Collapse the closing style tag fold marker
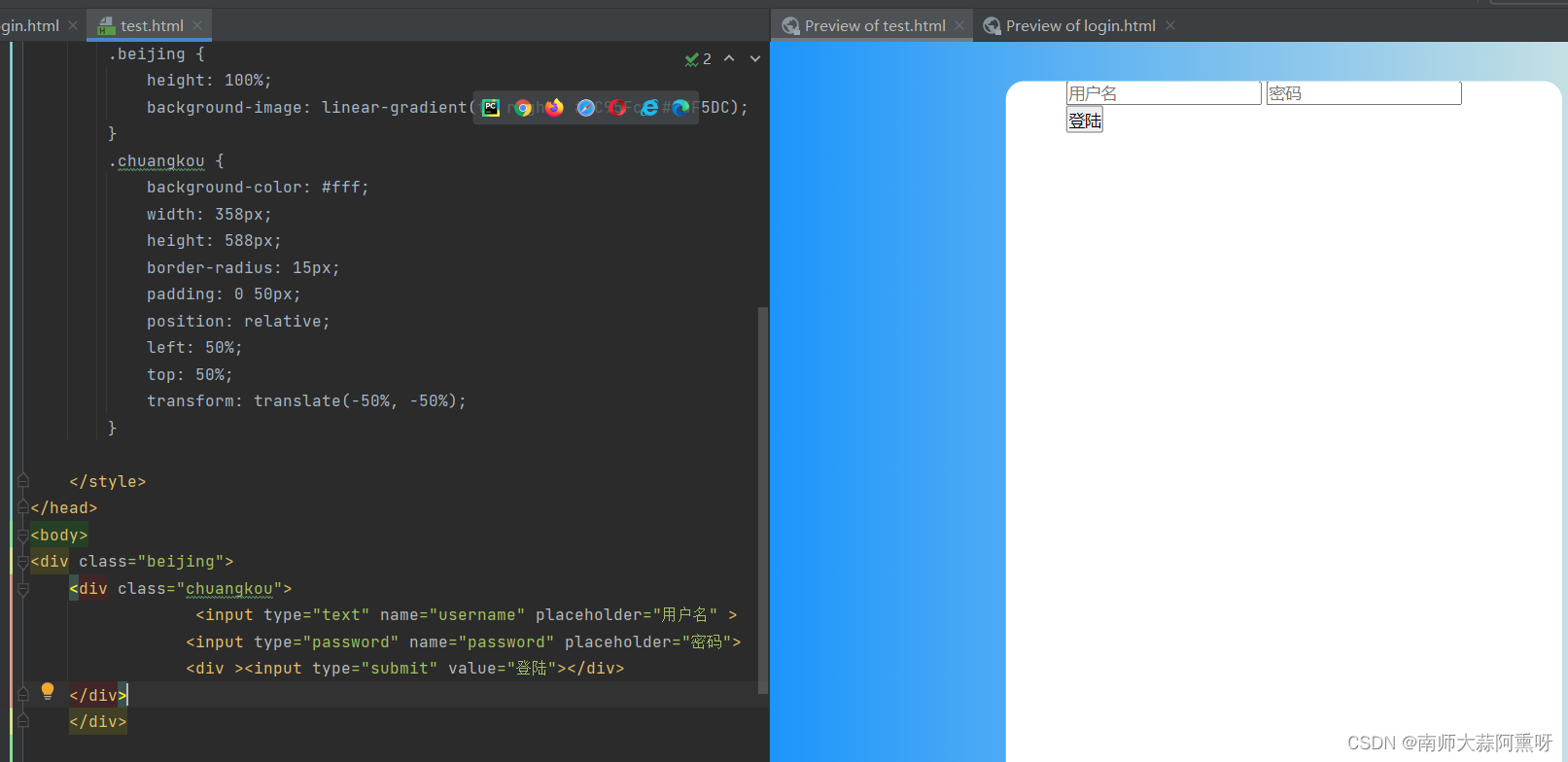 point(23,480)
